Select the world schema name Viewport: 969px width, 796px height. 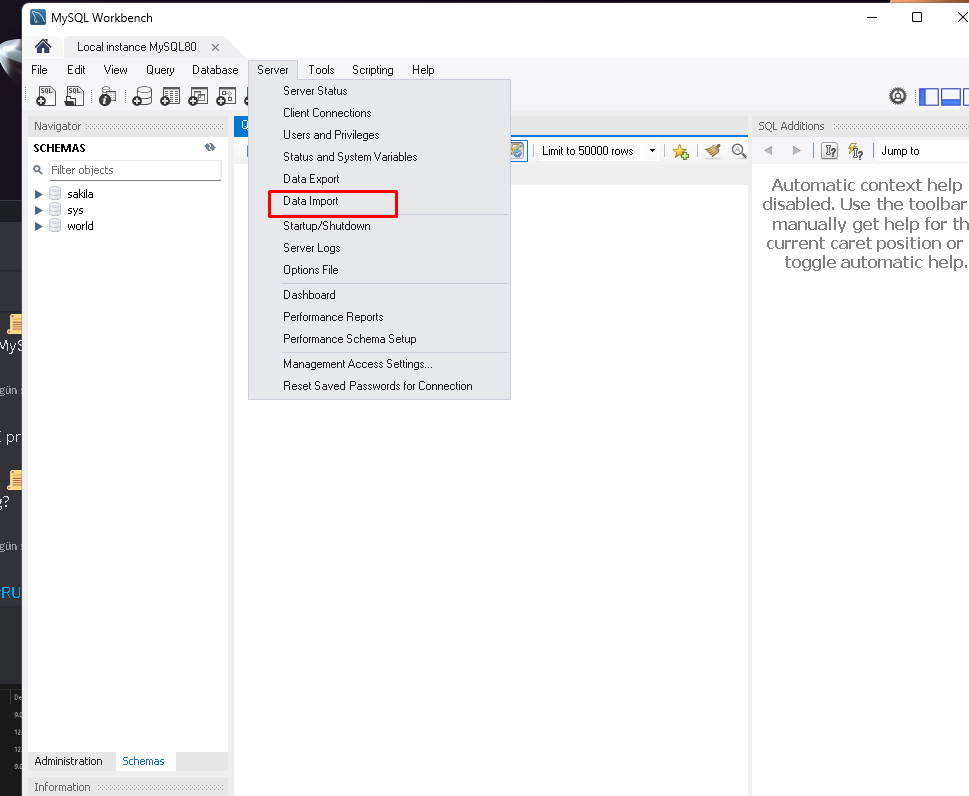pyautogui.click(x=80, y=226)
